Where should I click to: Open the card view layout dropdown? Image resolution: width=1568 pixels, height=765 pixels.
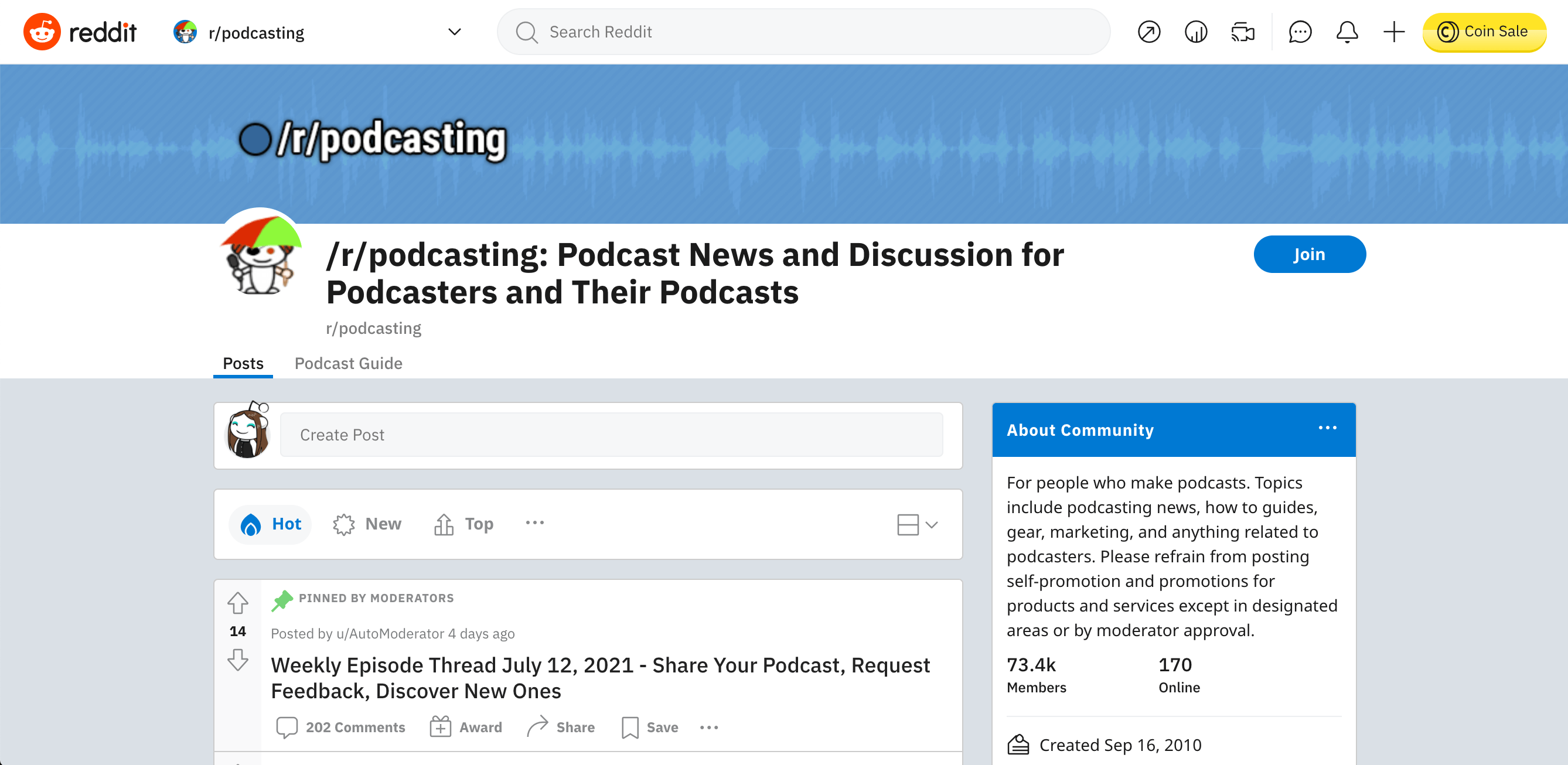918,524
